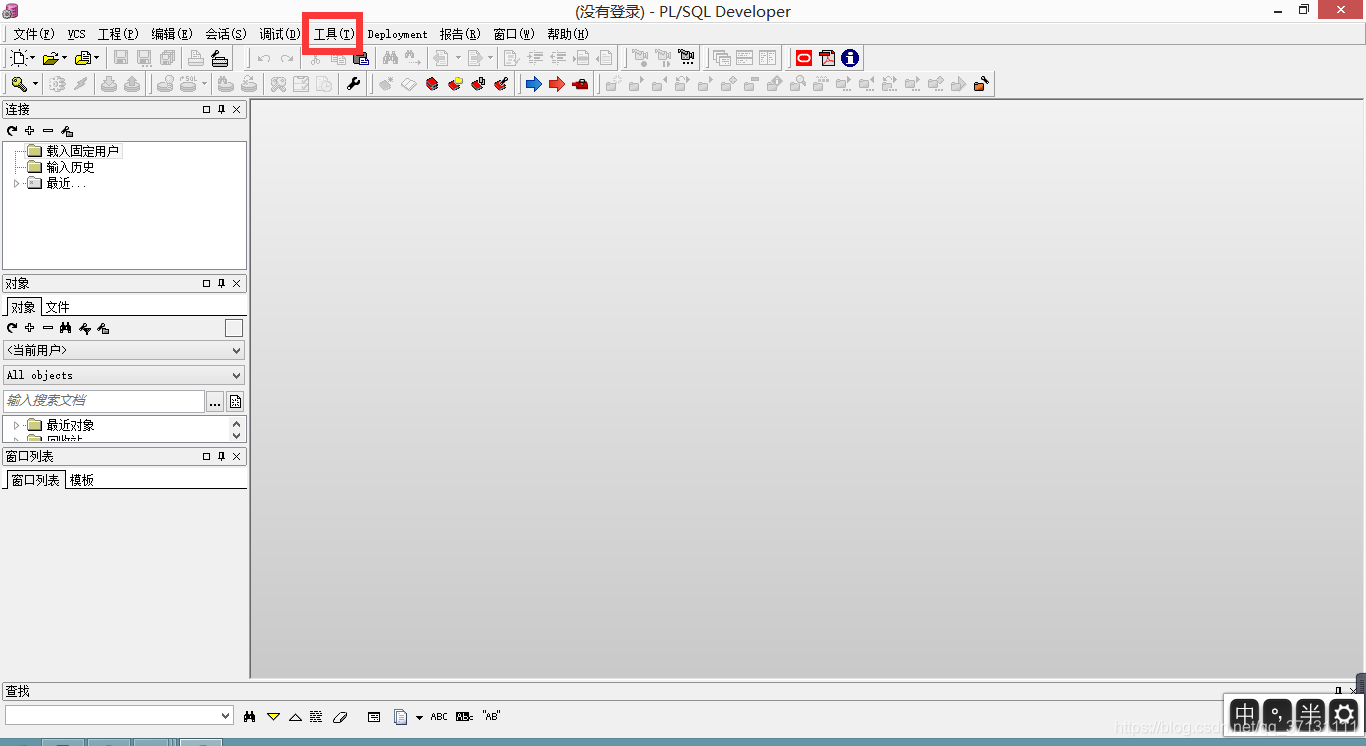Switch to the 模板 tab

pos(82,480)
